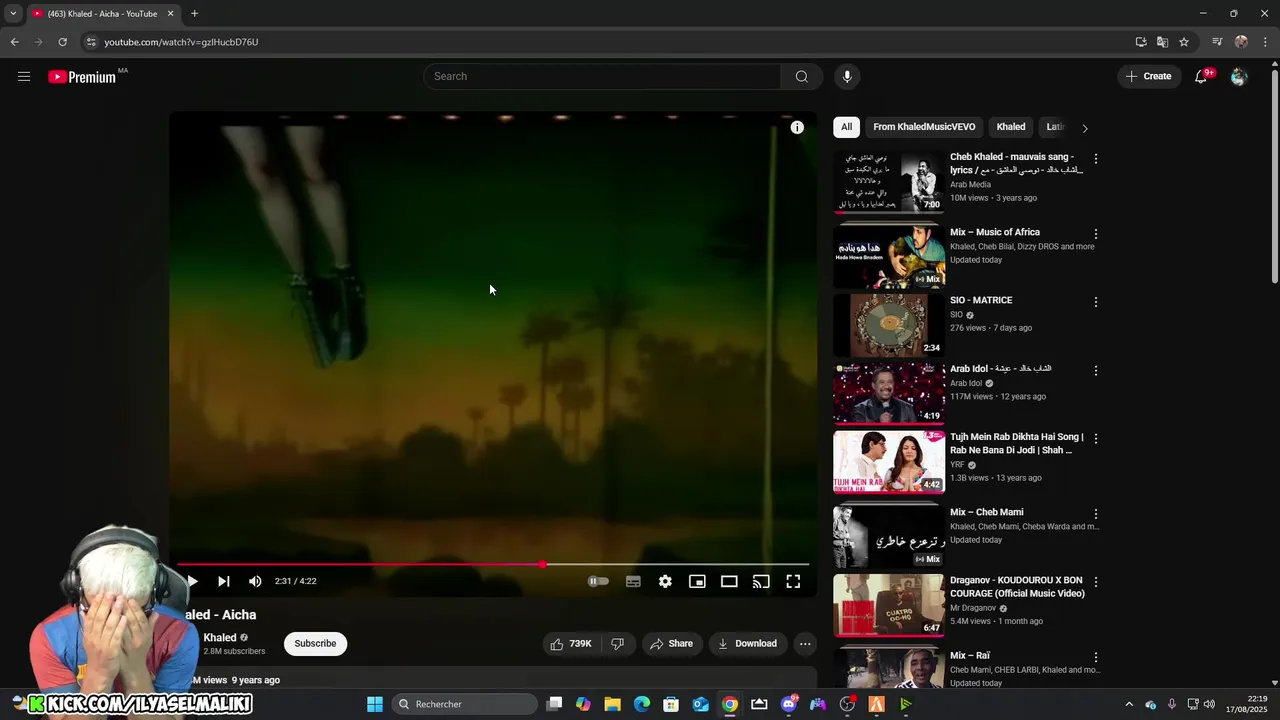Open options for Tujh Mein Rab Dikhta Hai
Viewport: 1280px width, 720px height.
[1096, 439]
